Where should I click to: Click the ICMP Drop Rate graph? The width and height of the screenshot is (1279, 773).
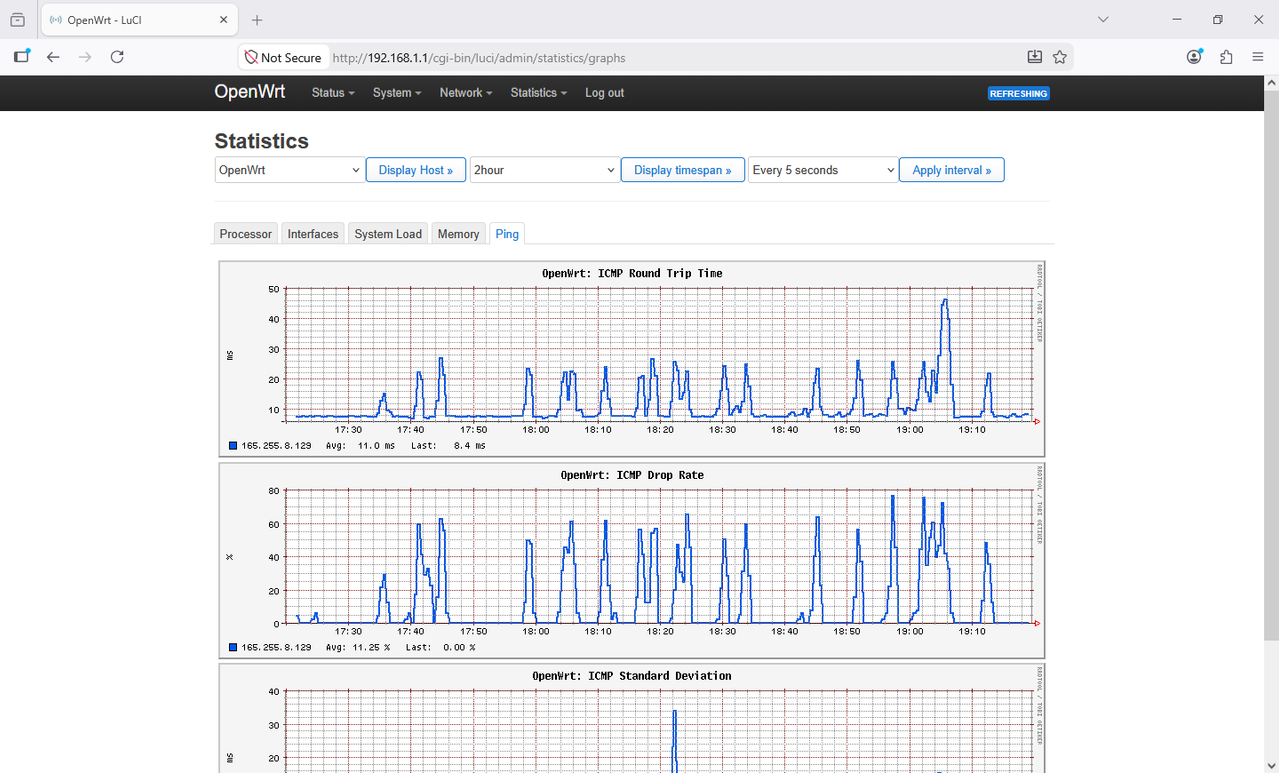(632, 561)
